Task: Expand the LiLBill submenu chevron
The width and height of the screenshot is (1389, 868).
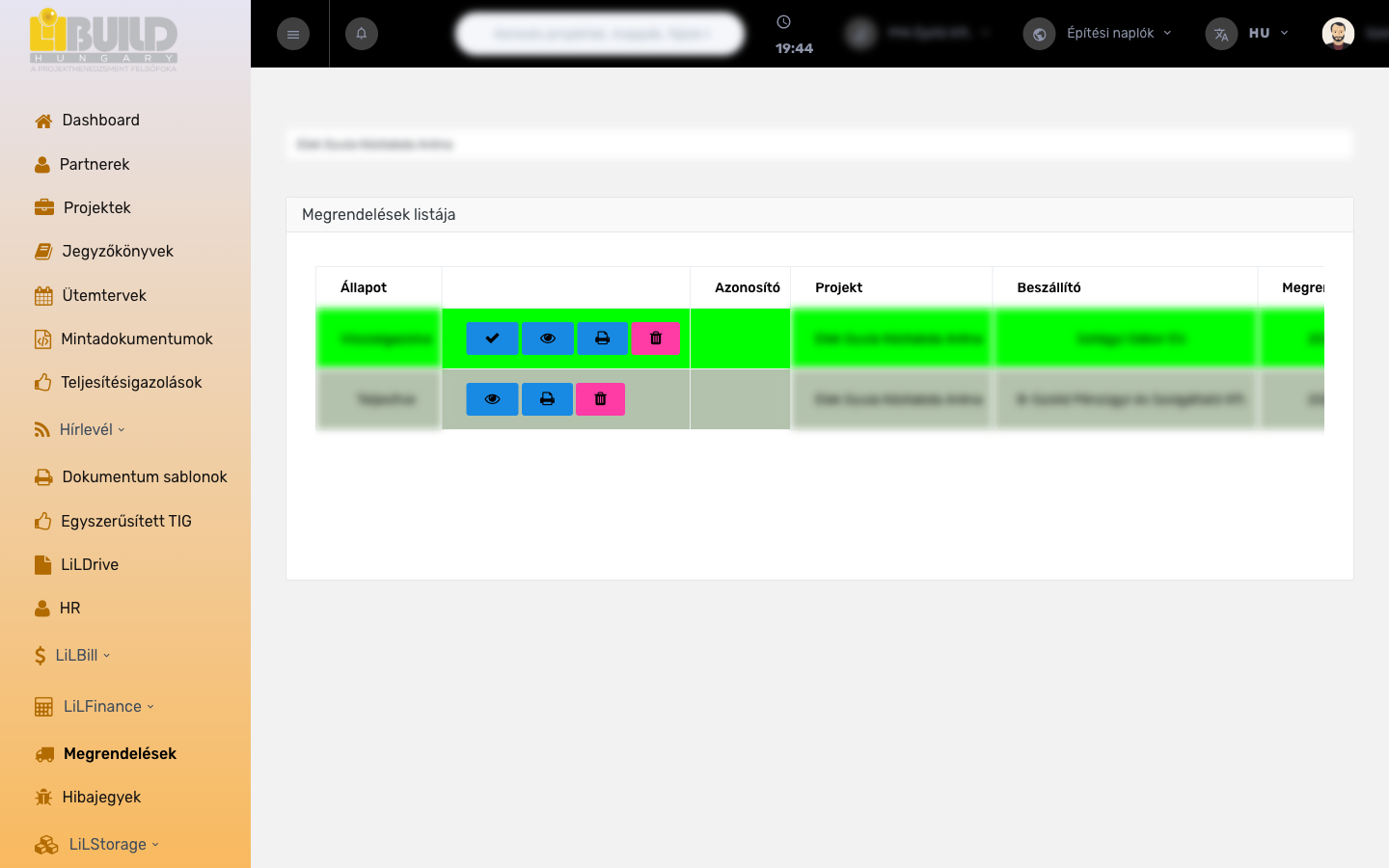Action: coord(106,656)
